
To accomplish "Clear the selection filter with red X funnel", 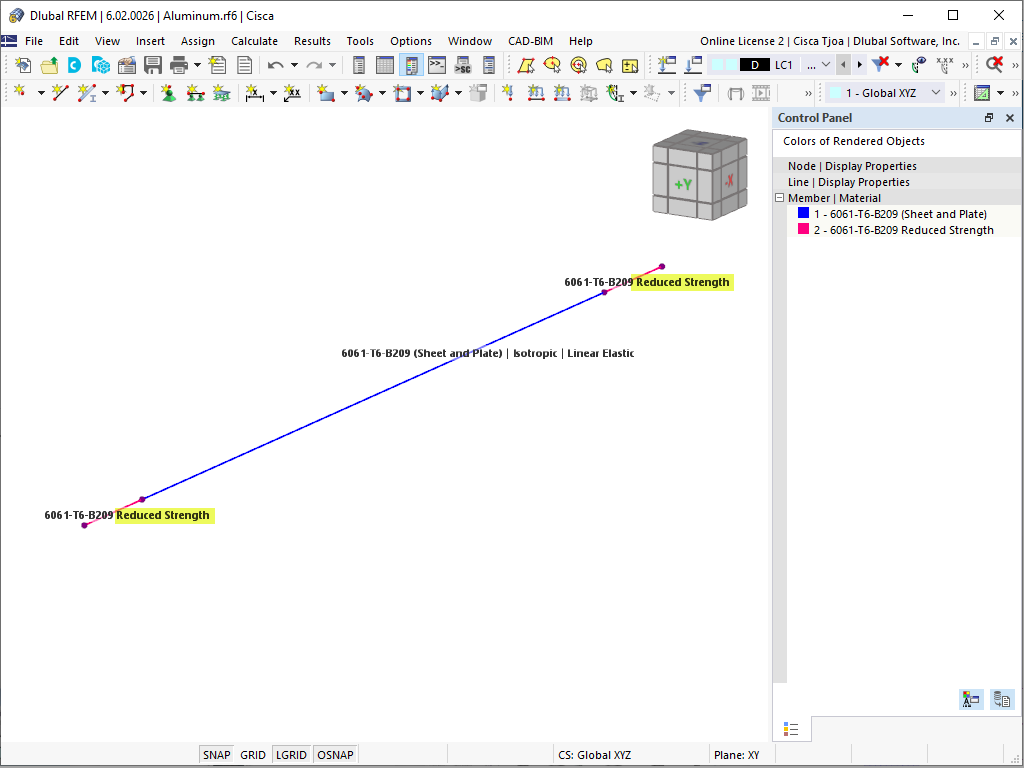I will 881,63.
